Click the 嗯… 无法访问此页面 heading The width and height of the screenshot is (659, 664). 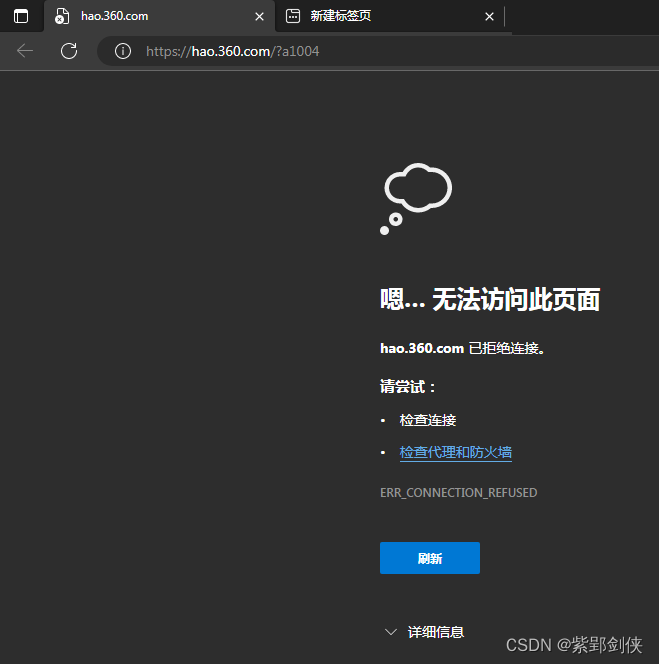tap(490, 299)
